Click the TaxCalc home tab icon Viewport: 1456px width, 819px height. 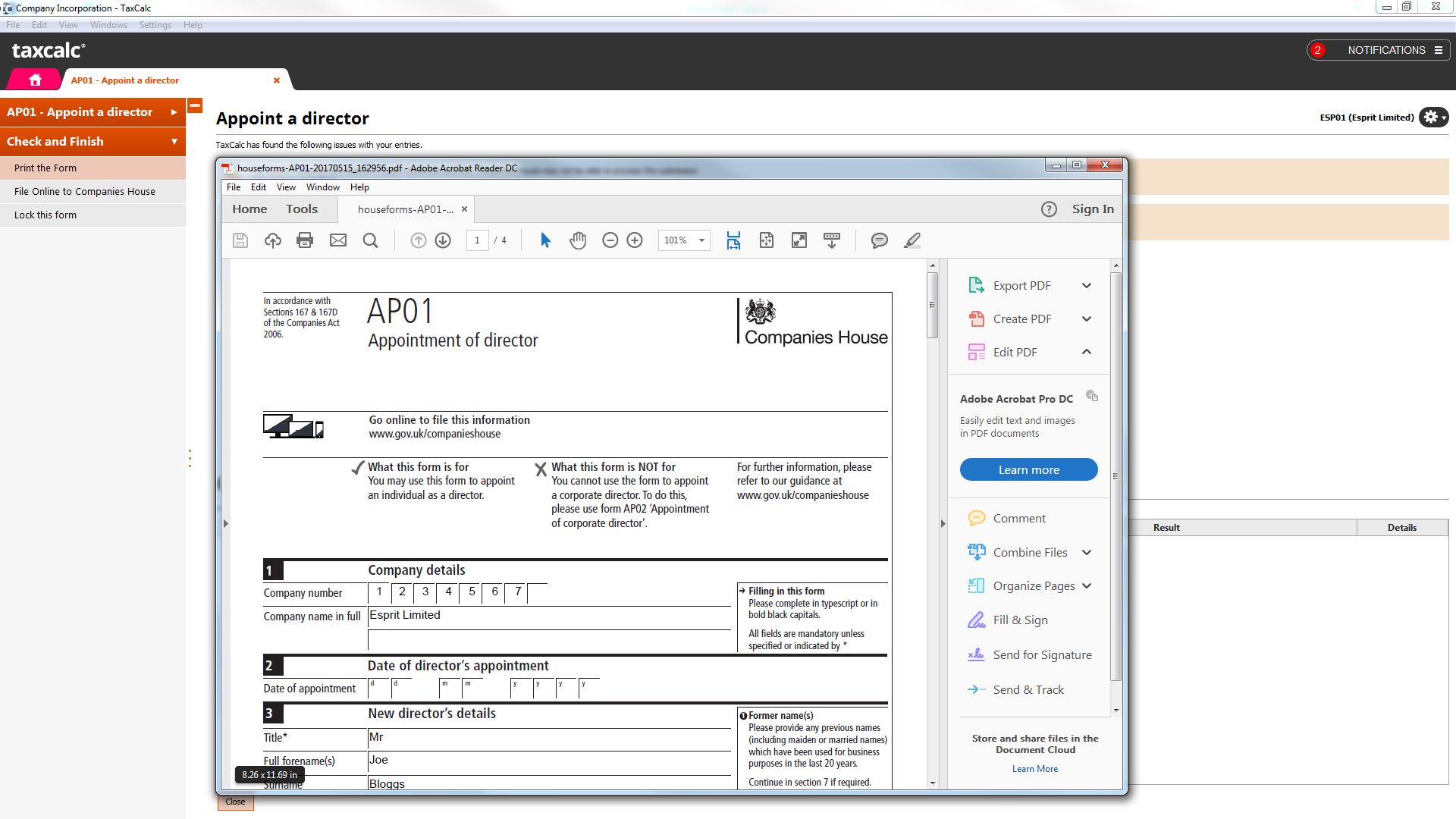35,80
